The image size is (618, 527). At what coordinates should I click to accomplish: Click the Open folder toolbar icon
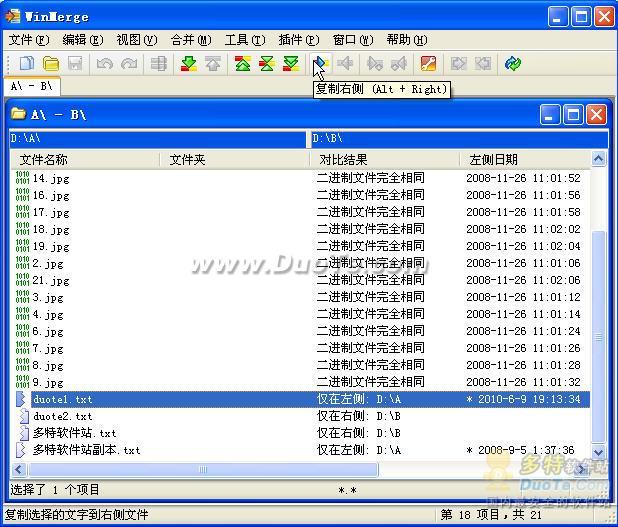(x=51, y=63)
